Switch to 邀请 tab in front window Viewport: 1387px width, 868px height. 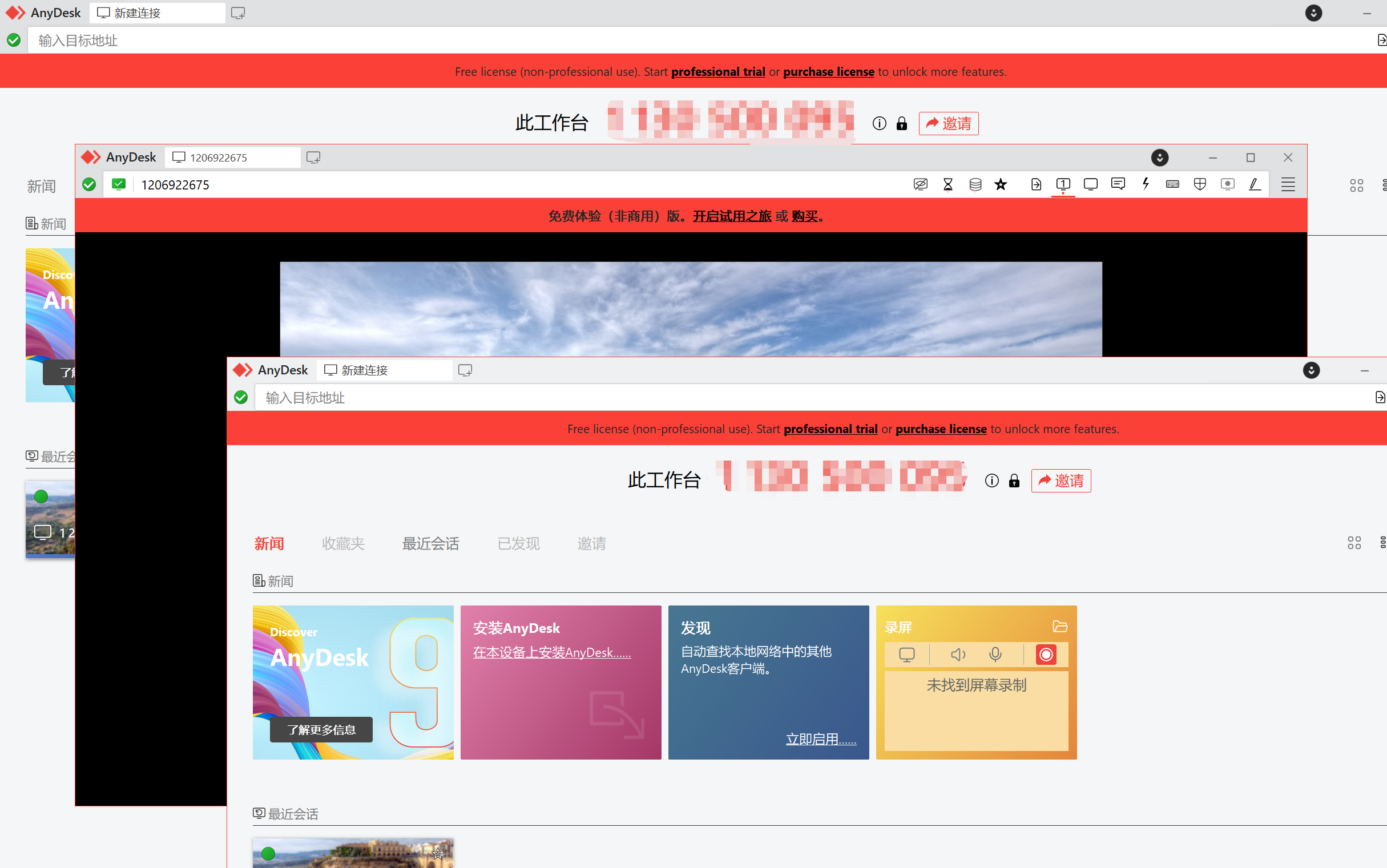click(591, 543)
